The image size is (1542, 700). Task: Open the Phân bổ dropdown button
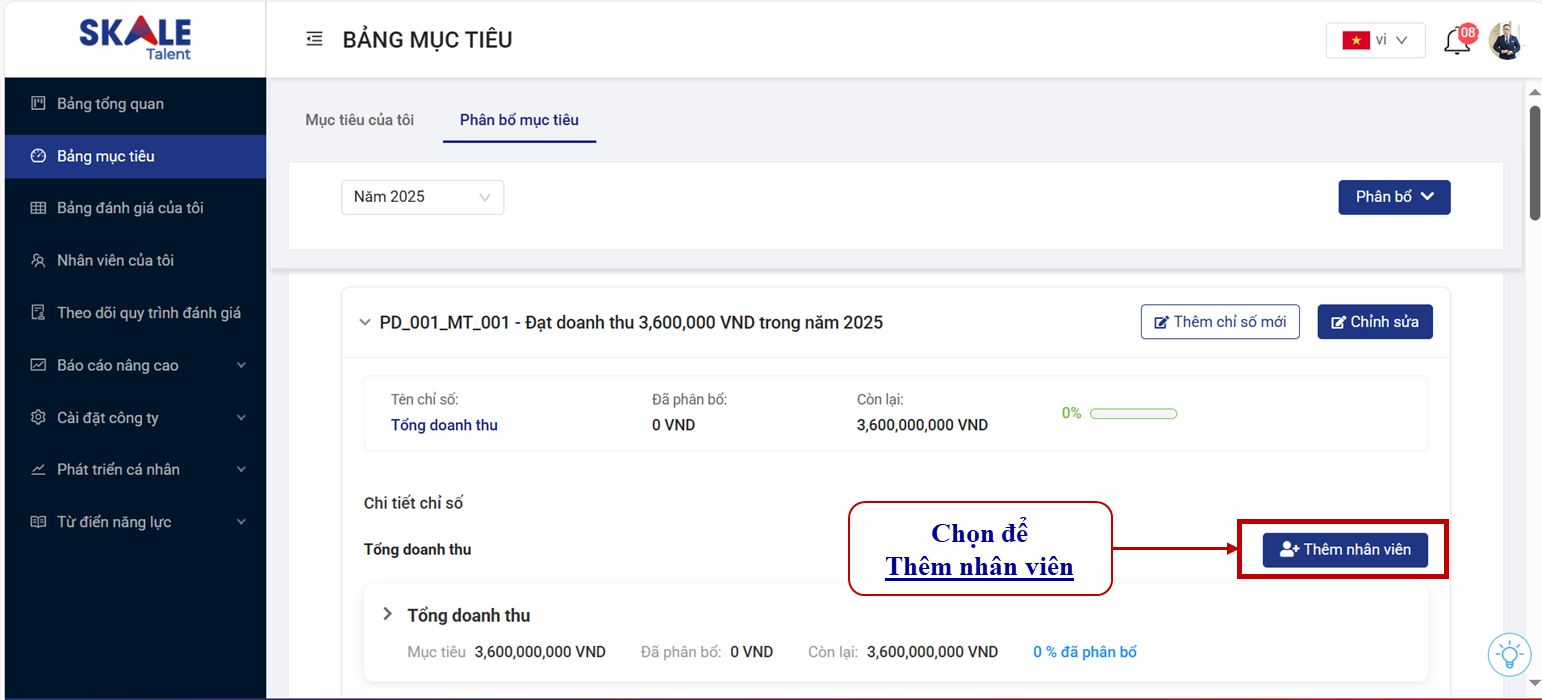(1394, 197)
